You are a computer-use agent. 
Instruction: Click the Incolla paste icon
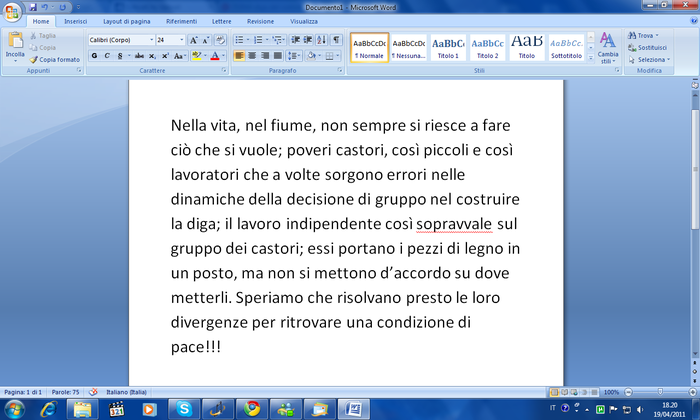pyautogui.click(x=16, y=41)
